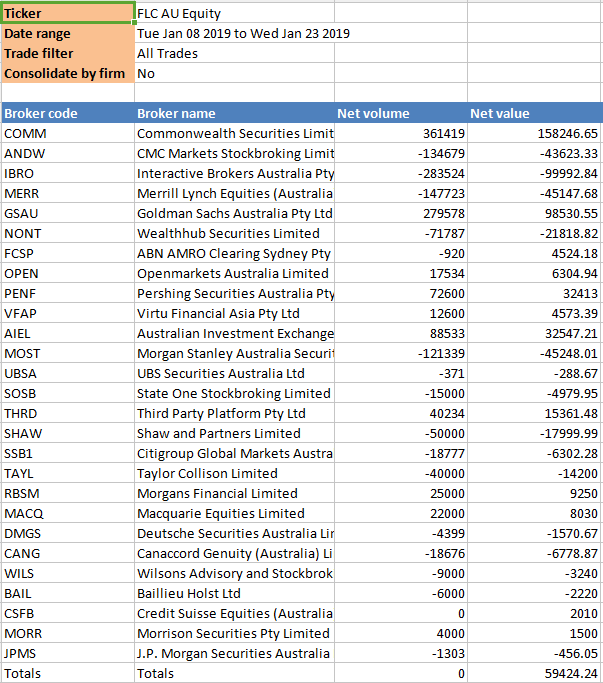The width and height of the screenshot is (603, 683).
Task: Click the FLC AU Equity cell
Action: 234,13
